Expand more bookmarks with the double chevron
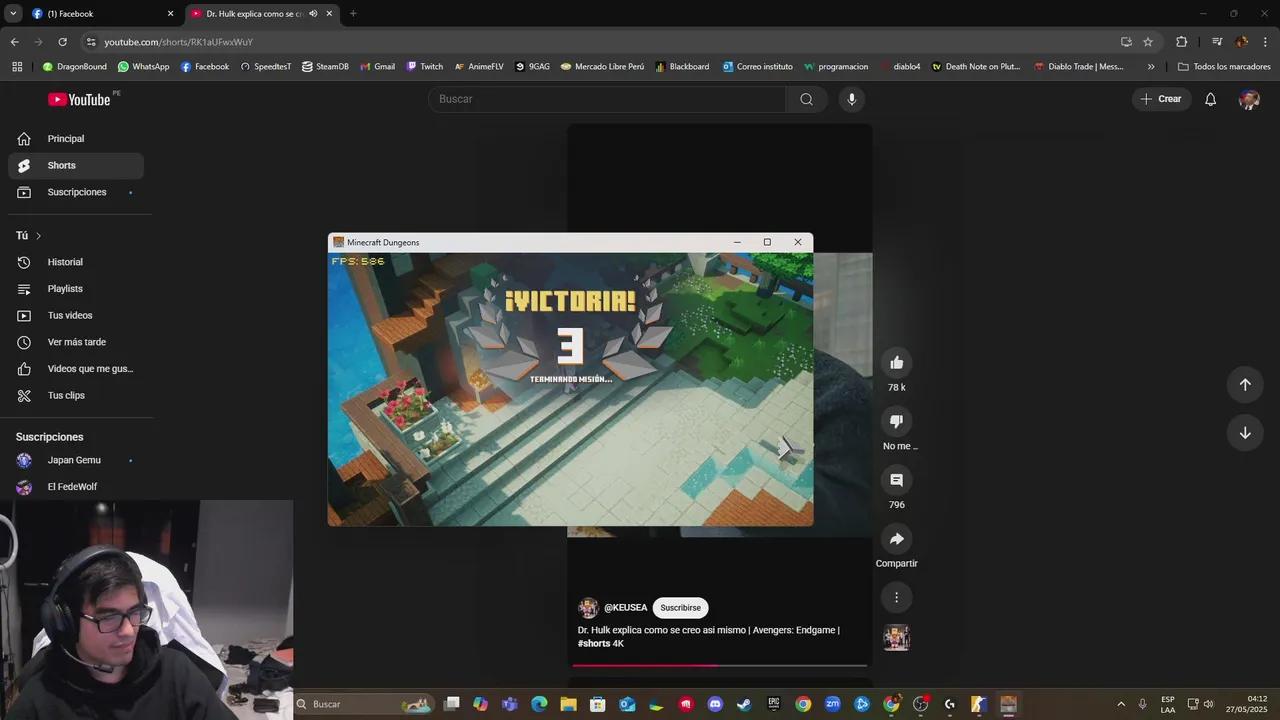Screen dimensions: 1280x720 [1151, 67]
